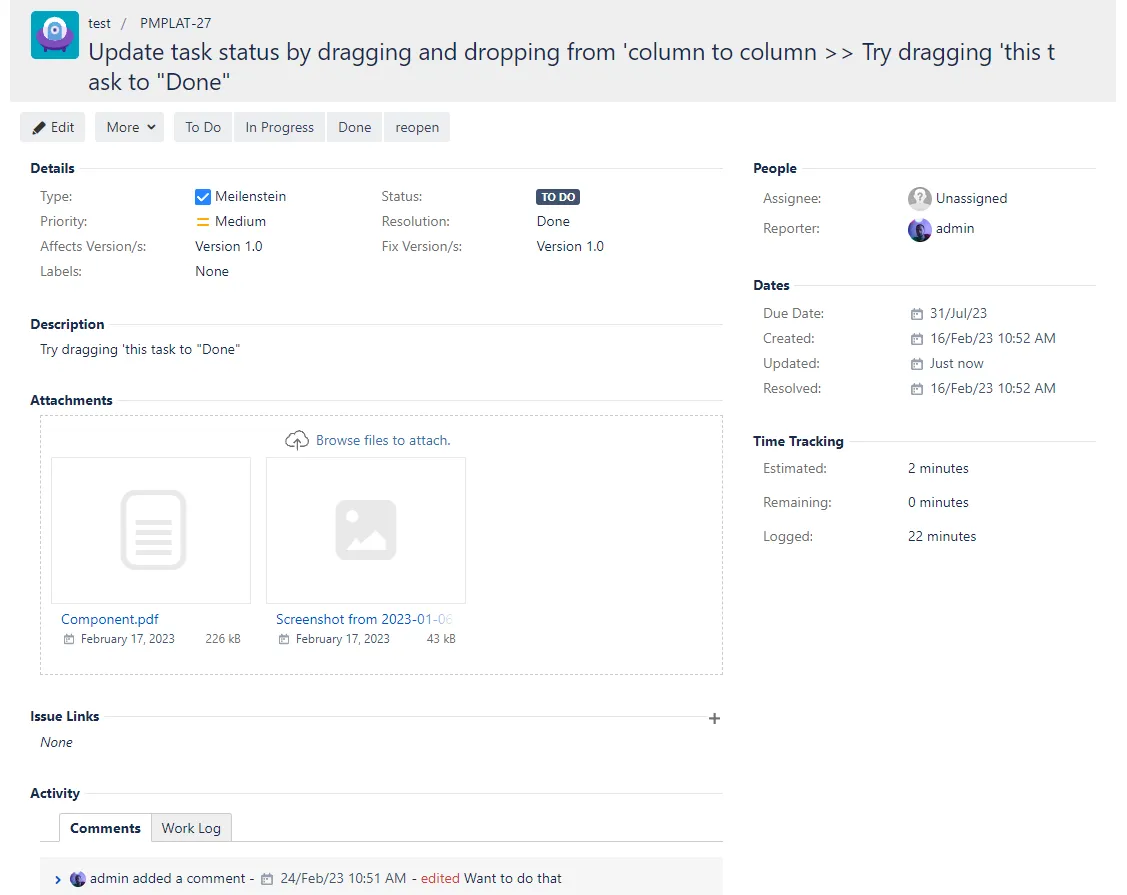
Task: Click the Meilenstein issue type icon
Action: (203, 197)
